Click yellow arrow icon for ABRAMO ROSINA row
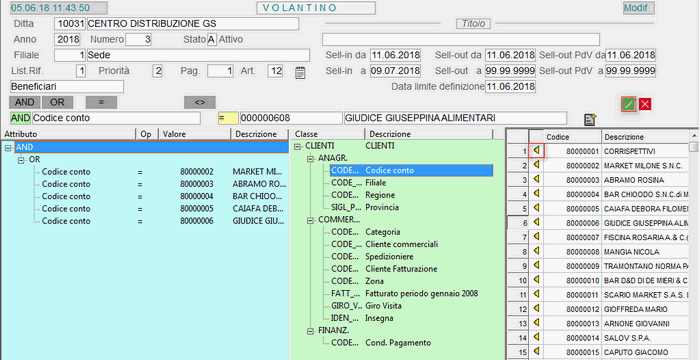Viewport: 700px width, 360px height. [x=536, y=180]
